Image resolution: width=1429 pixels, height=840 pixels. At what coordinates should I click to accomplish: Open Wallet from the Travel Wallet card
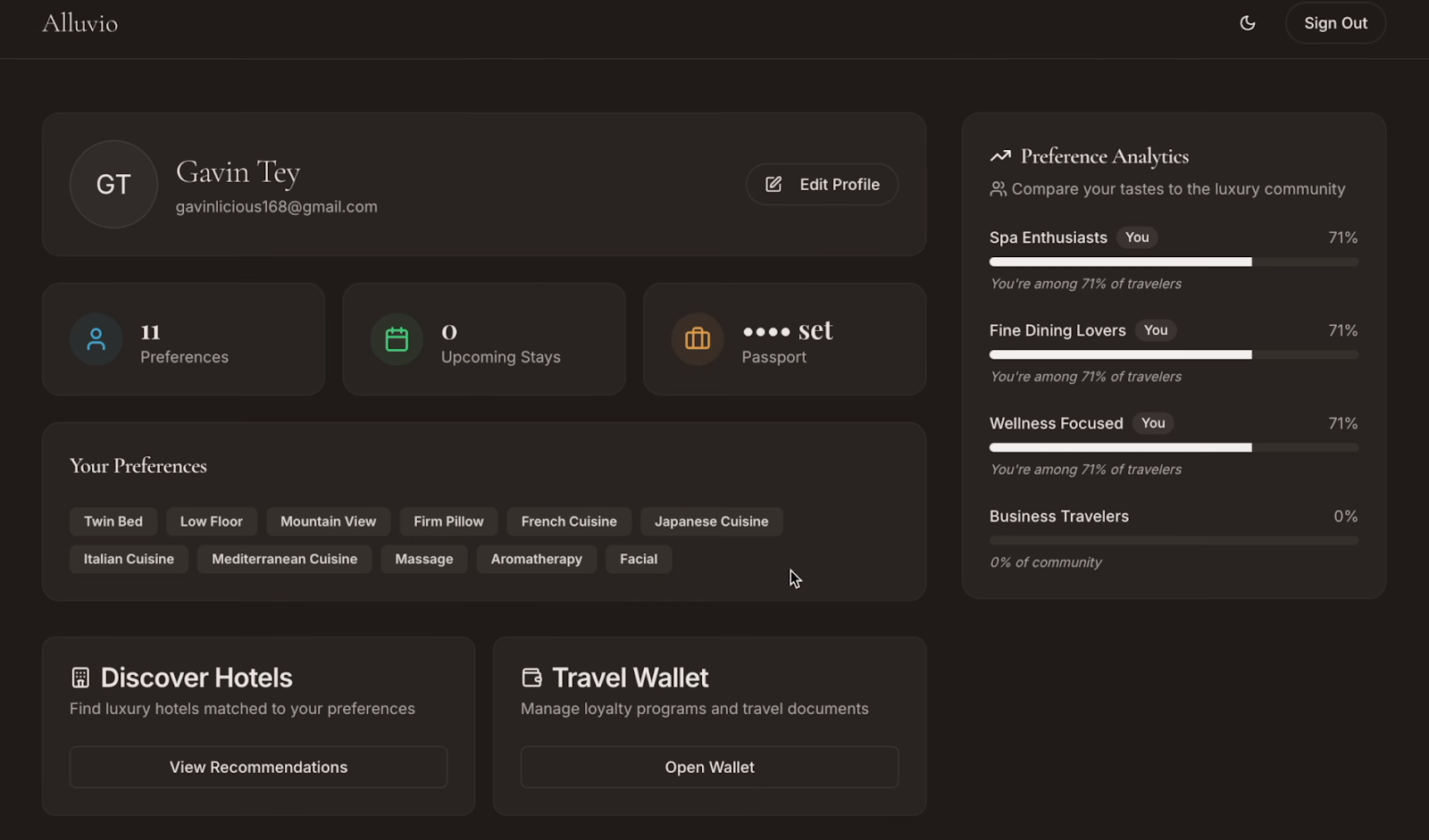(x=709, y=767)
